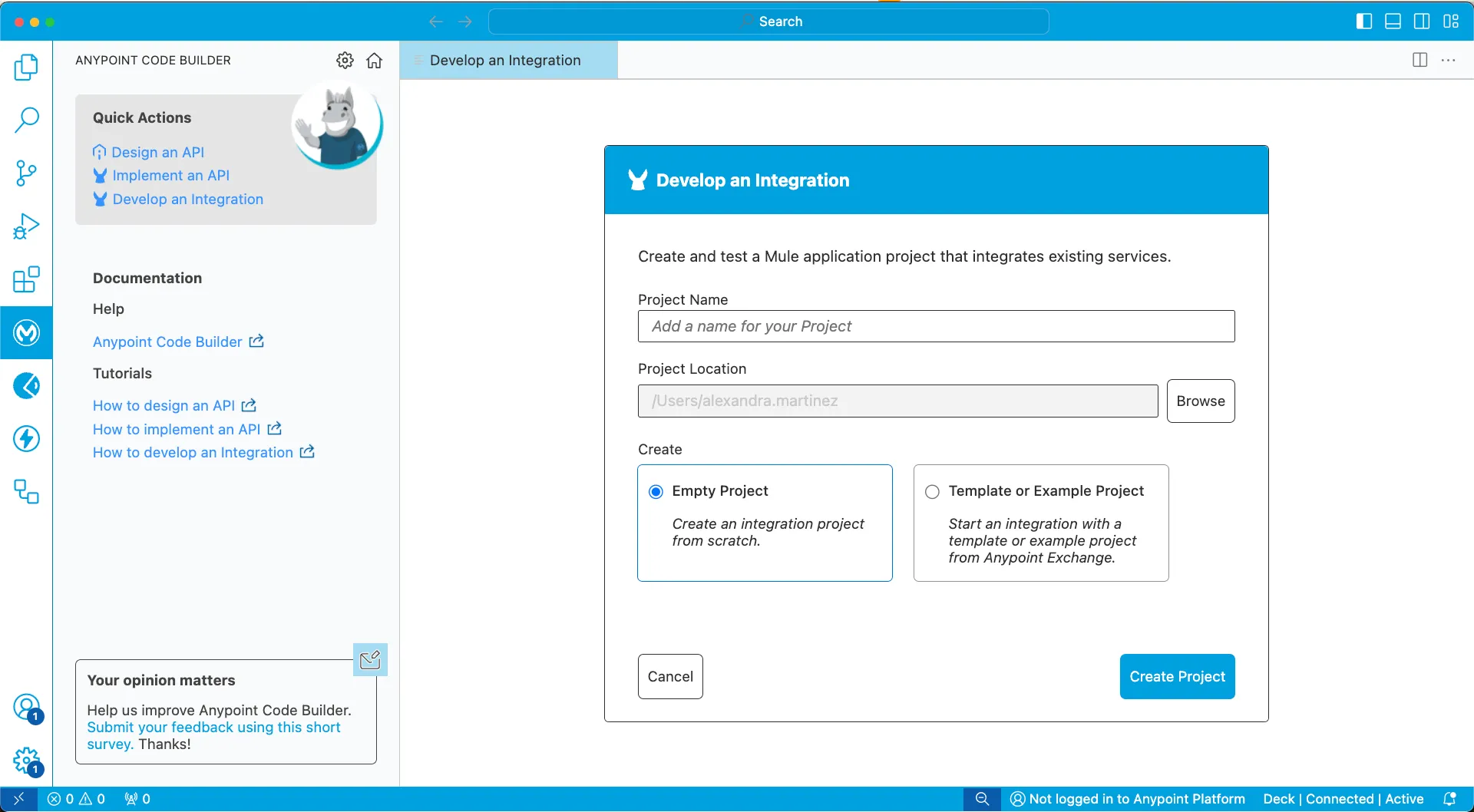
Task: Select the MuleSoft Anypoint Code Builder icon
Action: click(x=26, y=332)
